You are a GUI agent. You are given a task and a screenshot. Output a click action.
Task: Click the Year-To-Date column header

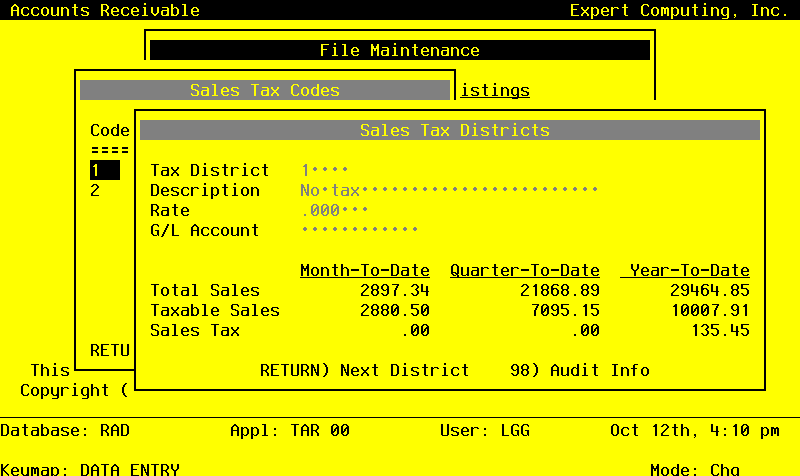(685, 270)
